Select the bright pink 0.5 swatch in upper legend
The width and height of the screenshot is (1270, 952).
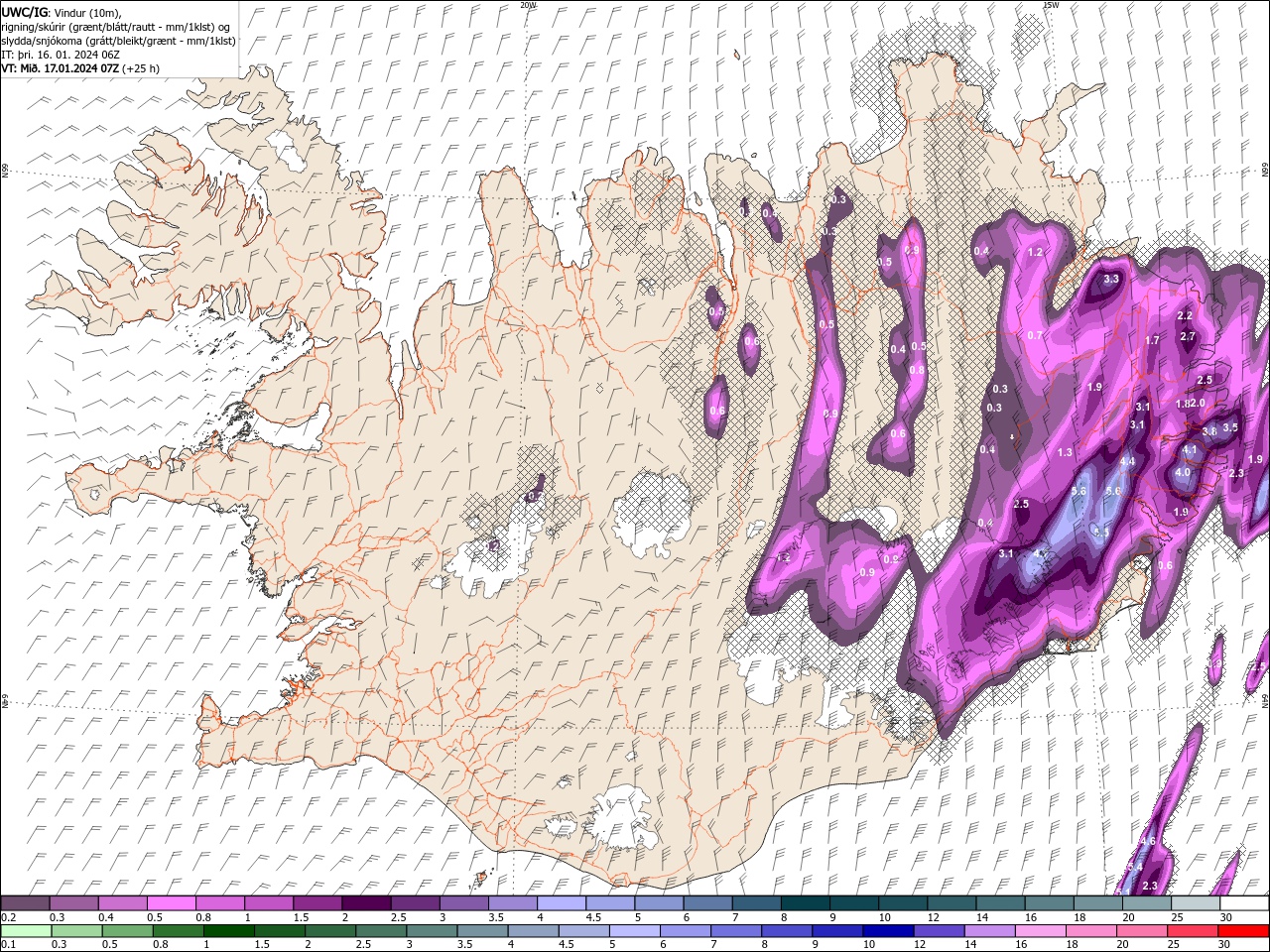click(x=171, y=903)
